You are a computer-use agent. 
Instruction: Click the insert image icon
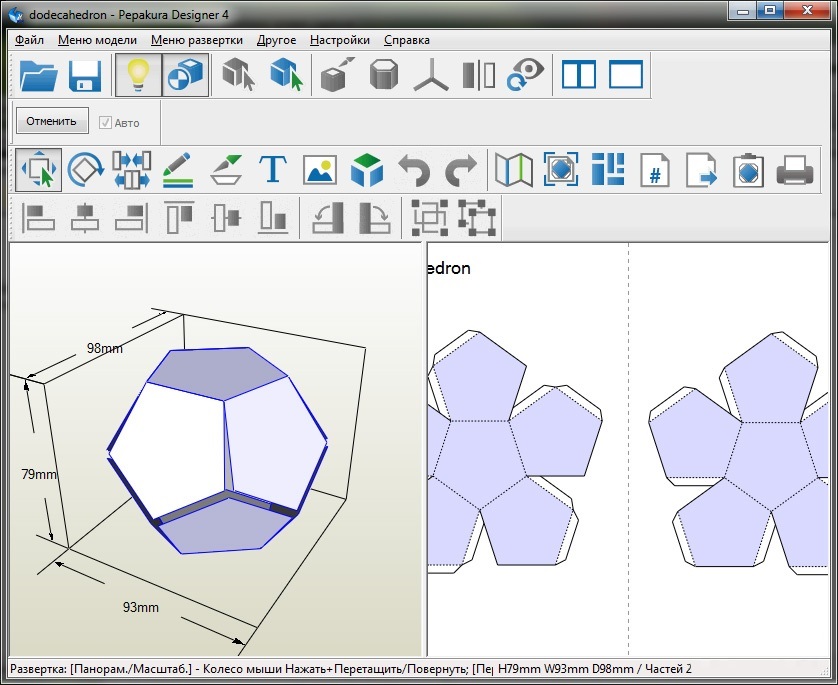click(320, 170)
